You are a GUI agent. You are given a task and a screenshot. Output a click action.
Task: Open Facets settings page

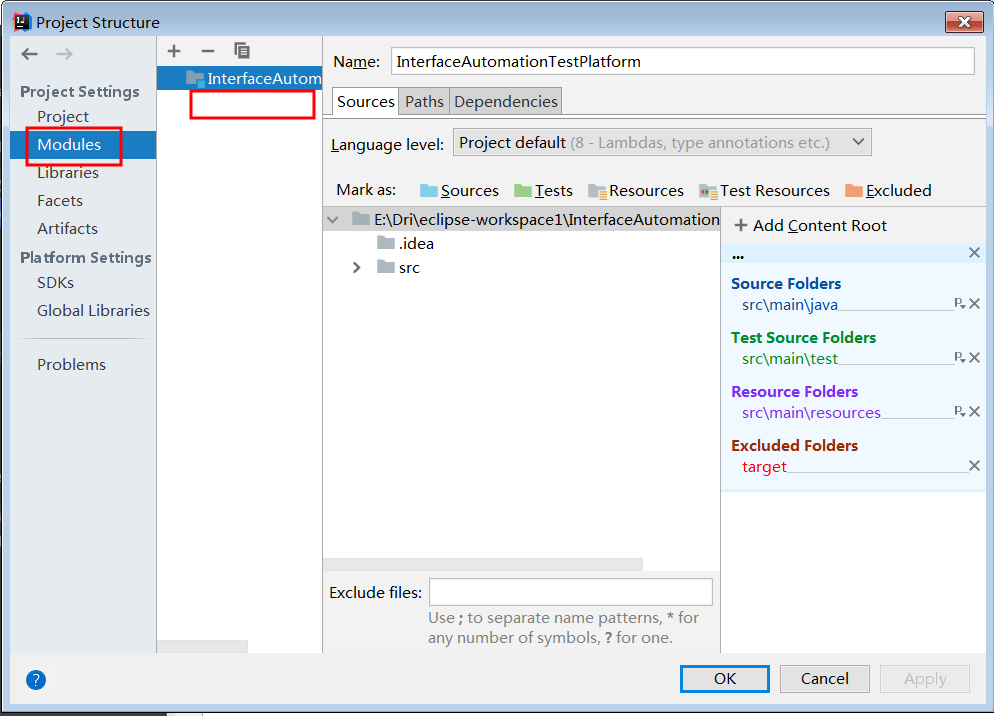coord(60,200)
